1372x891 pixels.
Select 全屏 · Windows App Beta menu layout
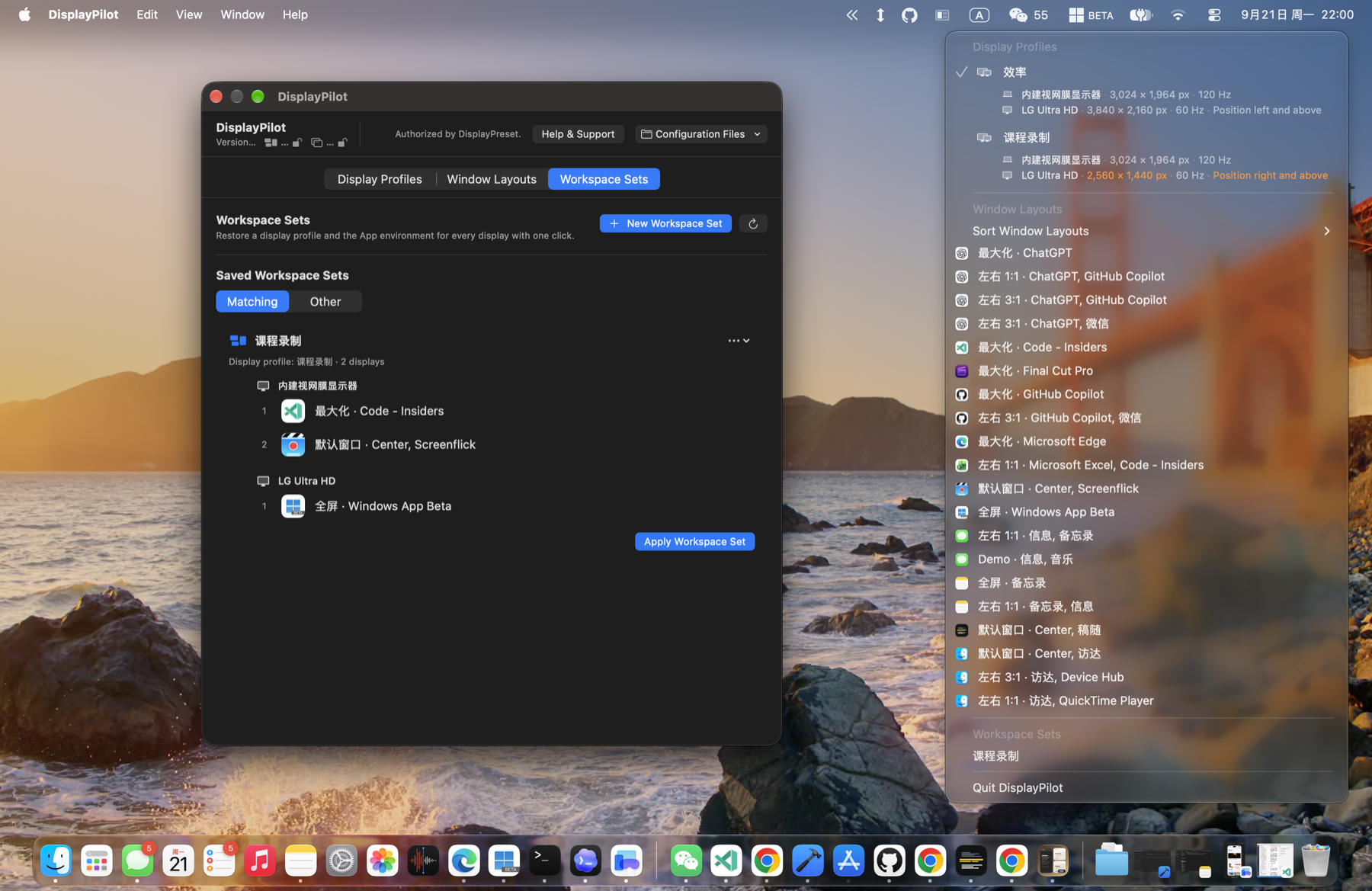pyautogui.click(x=1146, y=512)
